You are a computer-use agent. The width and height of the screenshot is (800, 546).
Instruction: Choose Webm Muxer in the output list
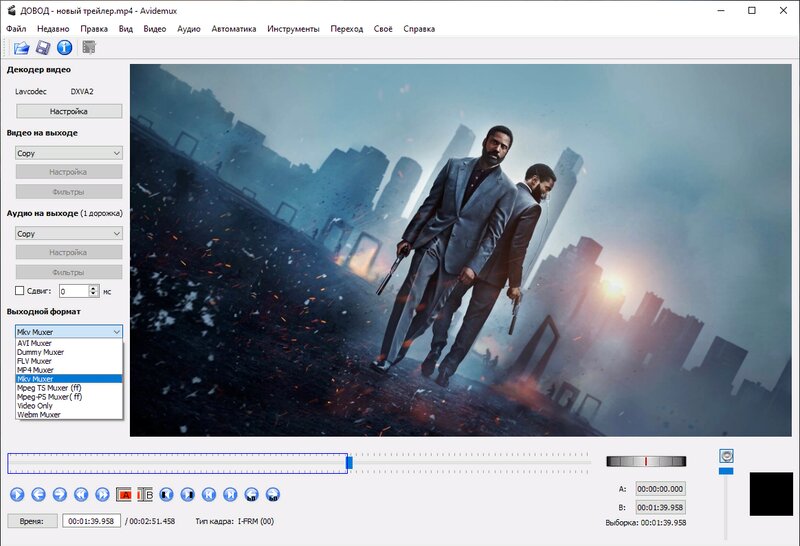click(x=39, y=414)
